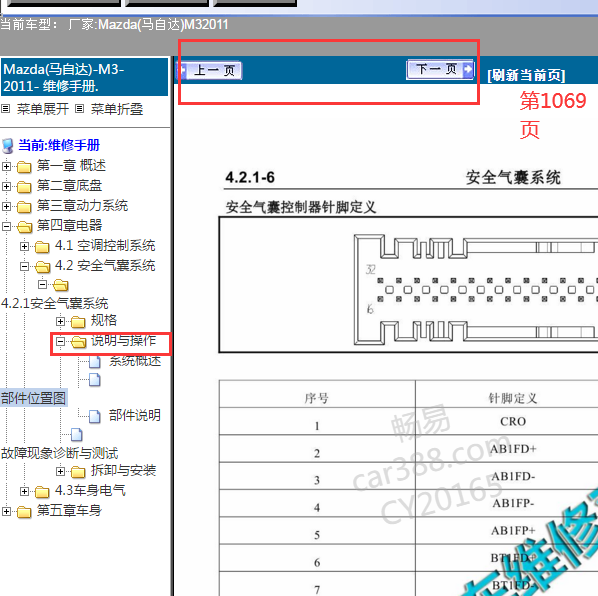Image resolution: width=598 pixels, height=596 pixels.
Task: Select 规格 tree item
Action: click(x=104, y=320)
